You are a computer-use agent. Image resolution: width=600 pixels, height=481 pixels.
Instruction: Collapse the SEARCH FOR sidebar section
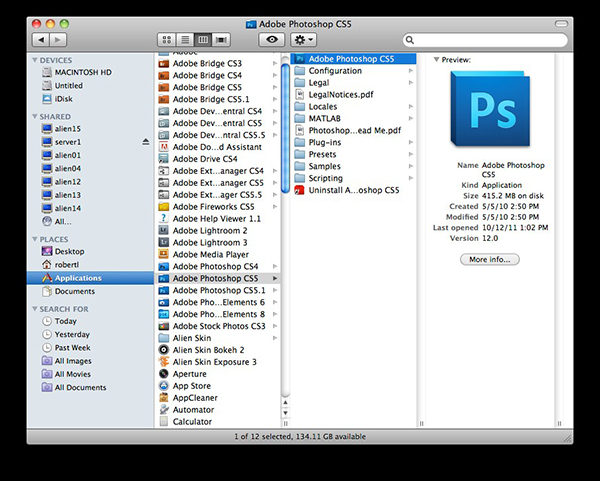click(x=35, y=309)
